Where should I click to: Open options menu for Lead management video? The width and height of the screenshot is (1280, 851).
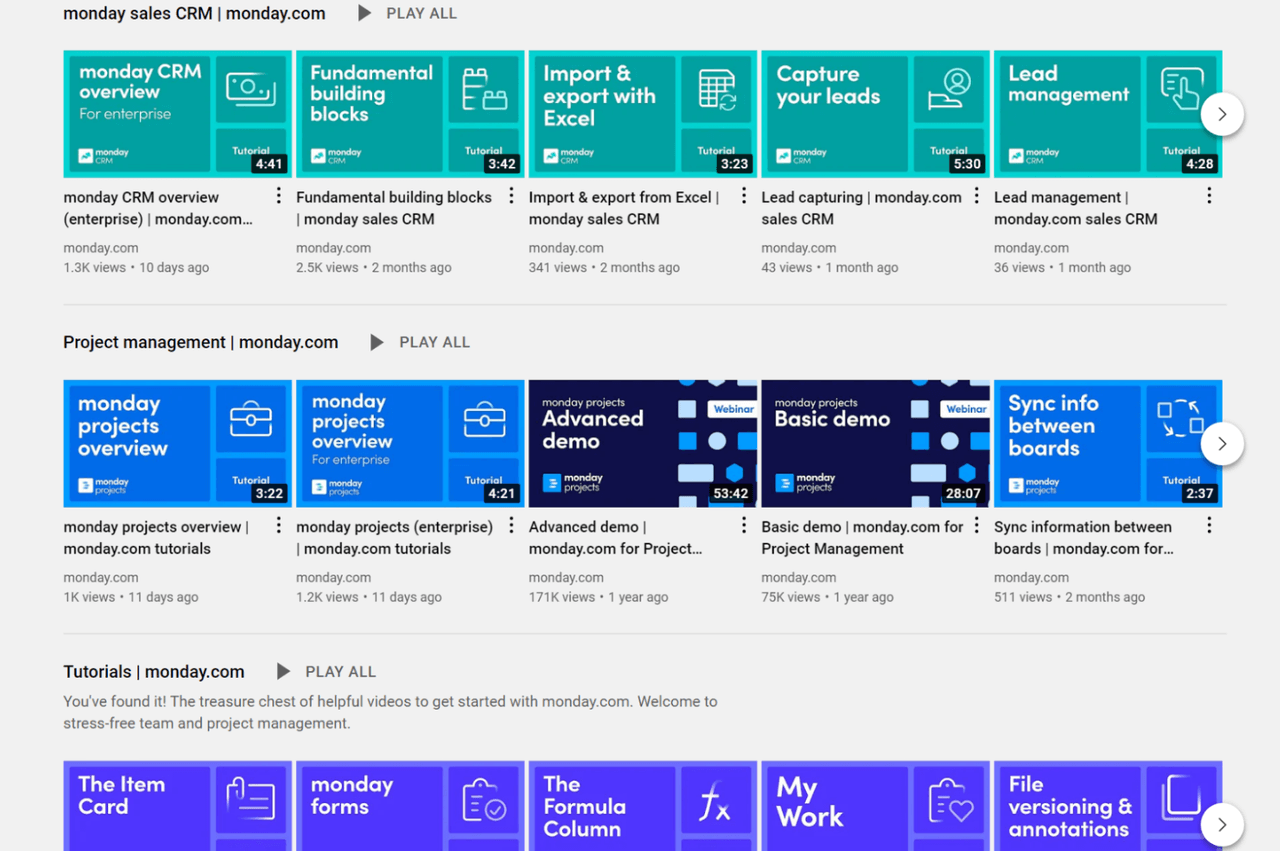(x=1209, y=196)
